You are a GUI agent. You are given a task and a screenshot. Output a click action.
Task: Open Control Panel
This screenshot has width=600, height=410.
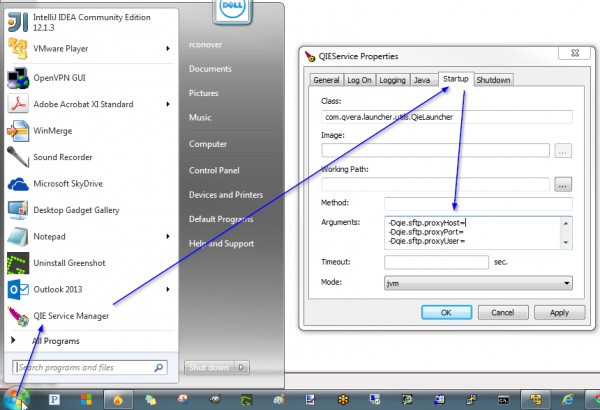[x=214, y=170]
